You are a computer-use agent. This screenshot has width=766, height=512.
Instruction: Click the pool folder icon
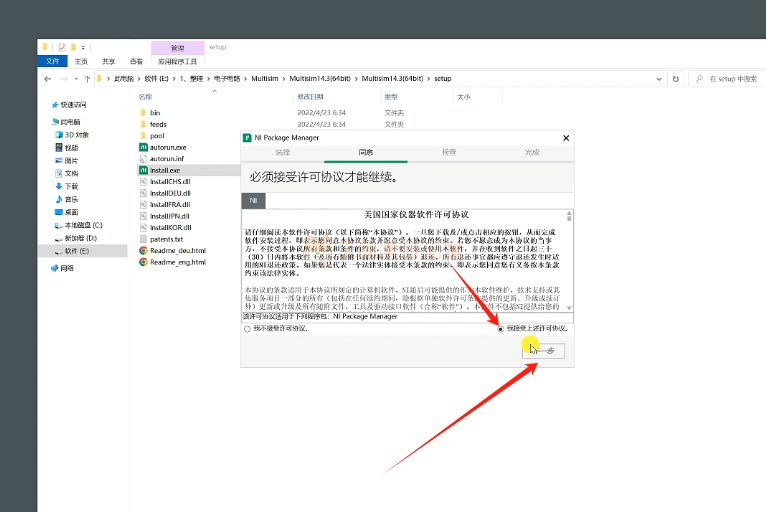(143, 135)
